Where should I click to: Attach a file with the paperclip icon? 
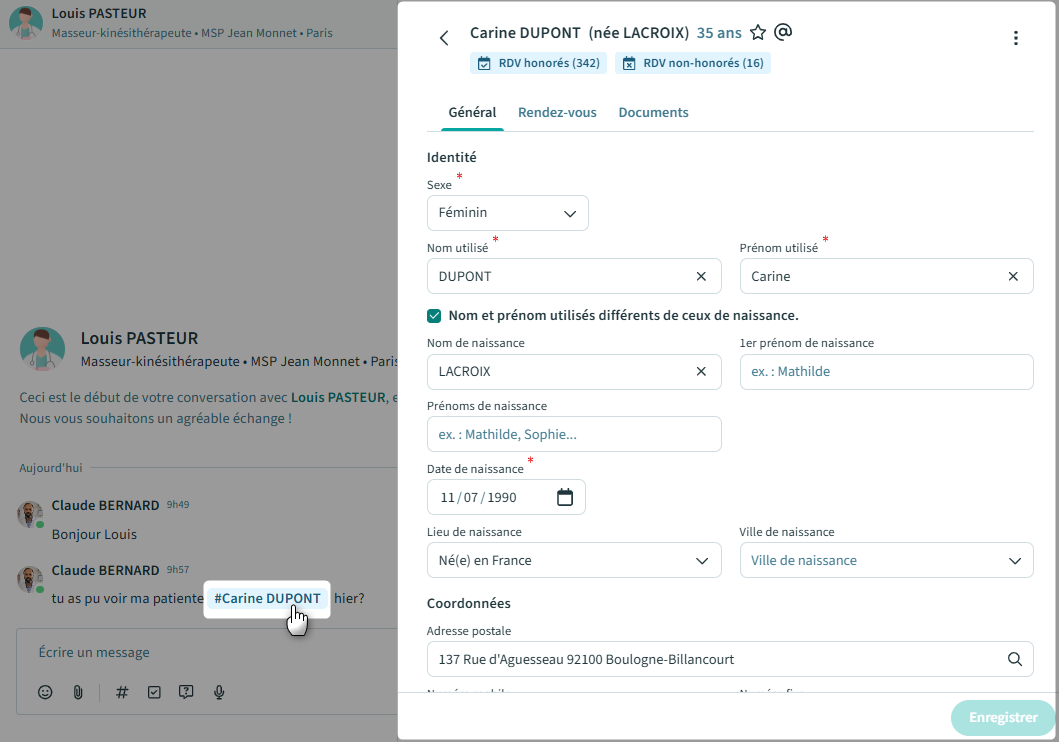(78, 692)
